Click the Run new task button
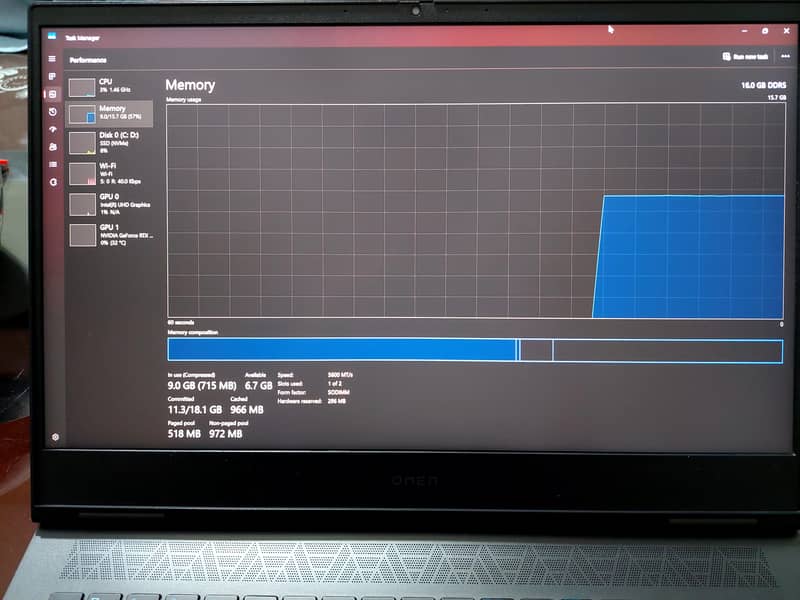The image size is (800, 600). (745, 57)
